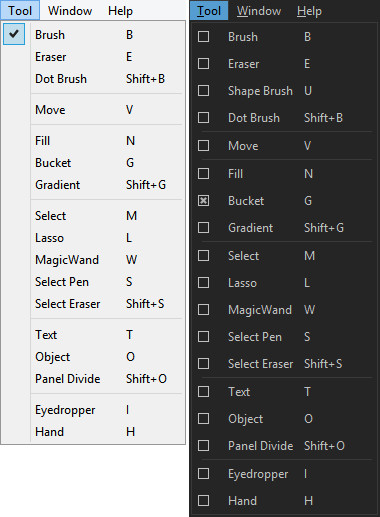Image resolution: width=380 pixels, height=517 pixels.
Task: Open the Help menu in the light menu bar
Action: (x=120, y=11)
